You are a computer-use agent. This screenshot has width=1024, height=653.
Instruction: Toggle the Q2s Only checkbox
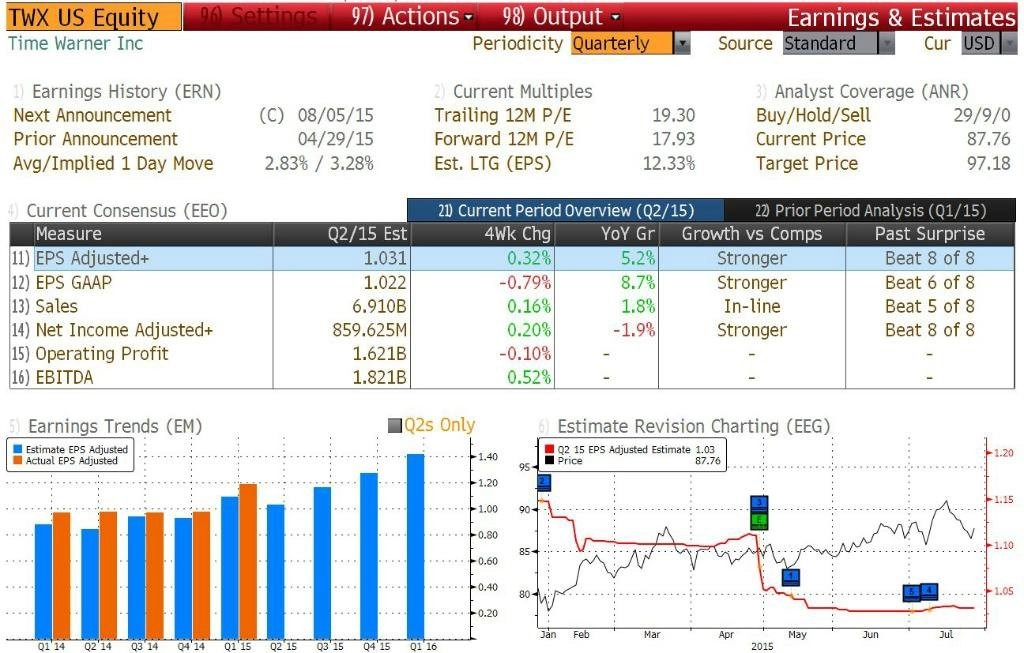click(x=394, y=426)
